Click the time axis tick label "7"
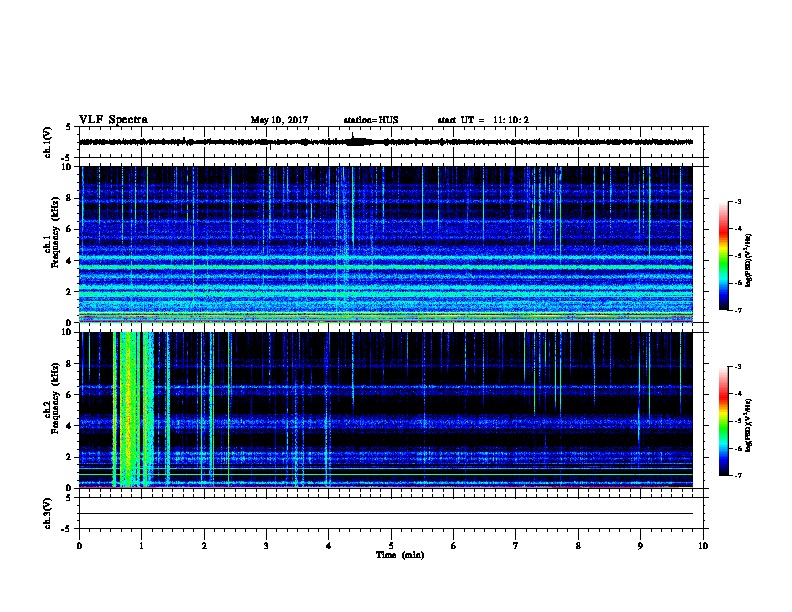Screen dimensions: 792x612 tap(516, 545)
